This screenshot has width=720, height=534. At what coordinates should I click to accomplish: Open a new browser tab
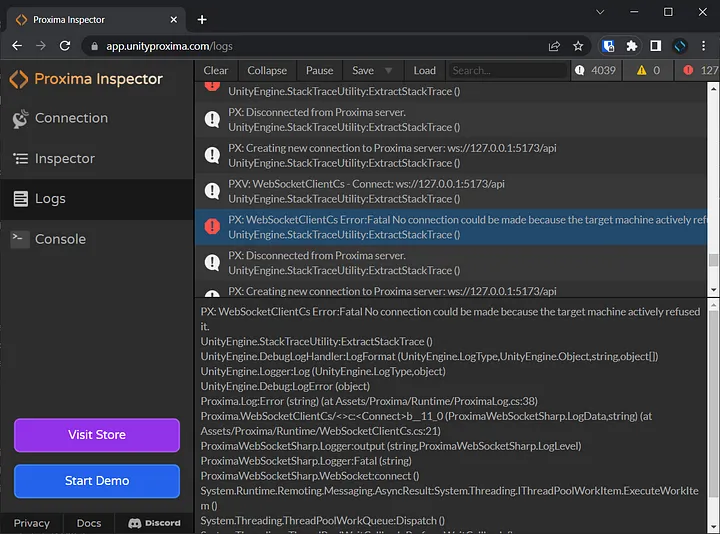[x=202, y=20]
